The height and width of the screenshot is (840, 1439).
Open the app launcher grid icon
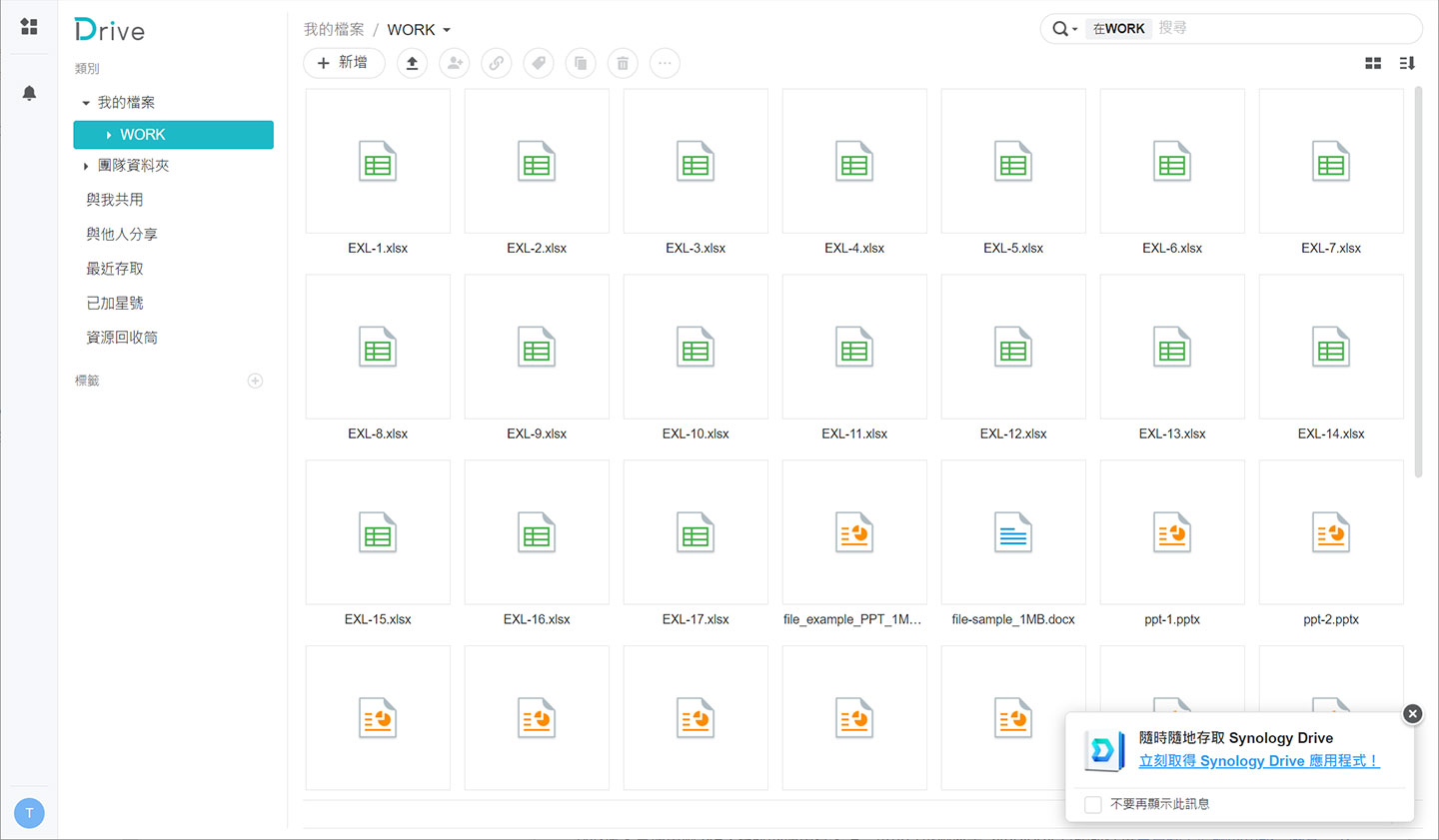click(x=29, y=27)
